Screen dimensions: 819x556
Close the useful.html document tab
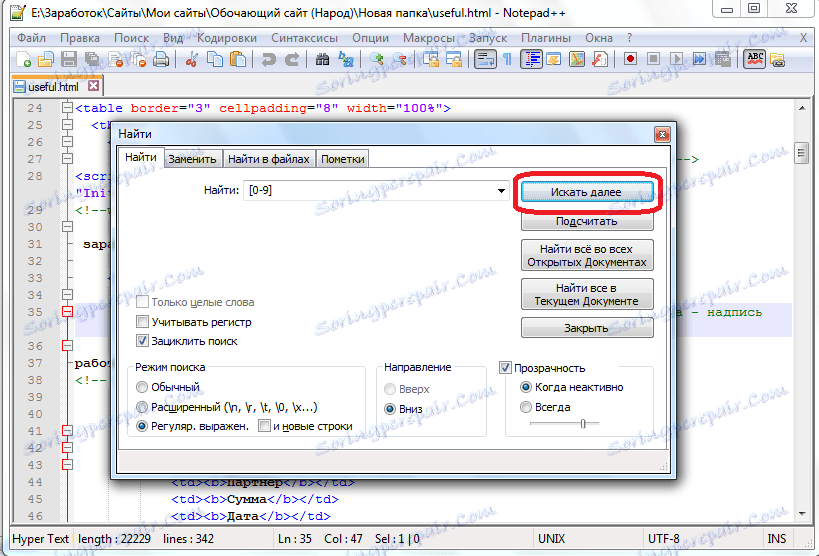(93, 86)
